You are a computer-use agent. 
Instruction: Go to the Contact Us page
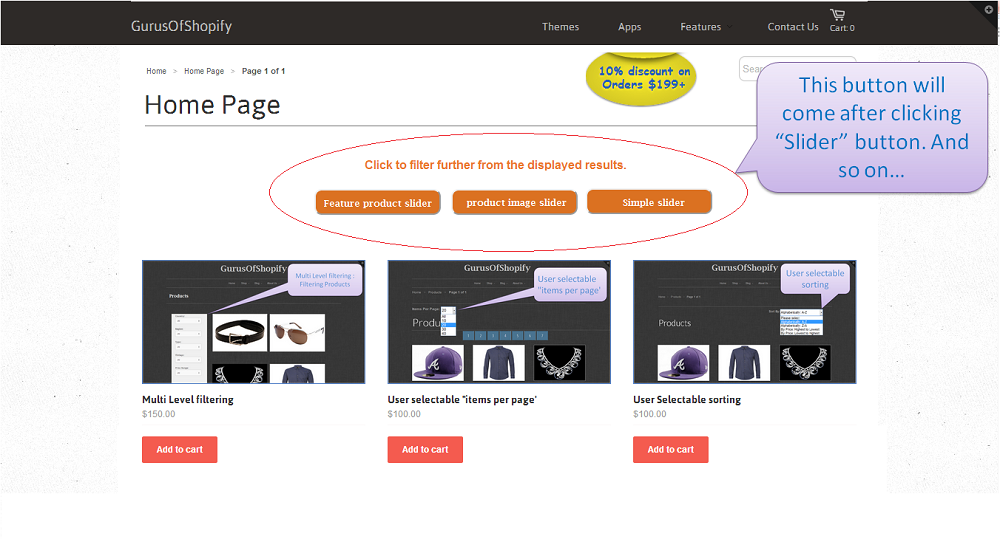pos(792,27)
